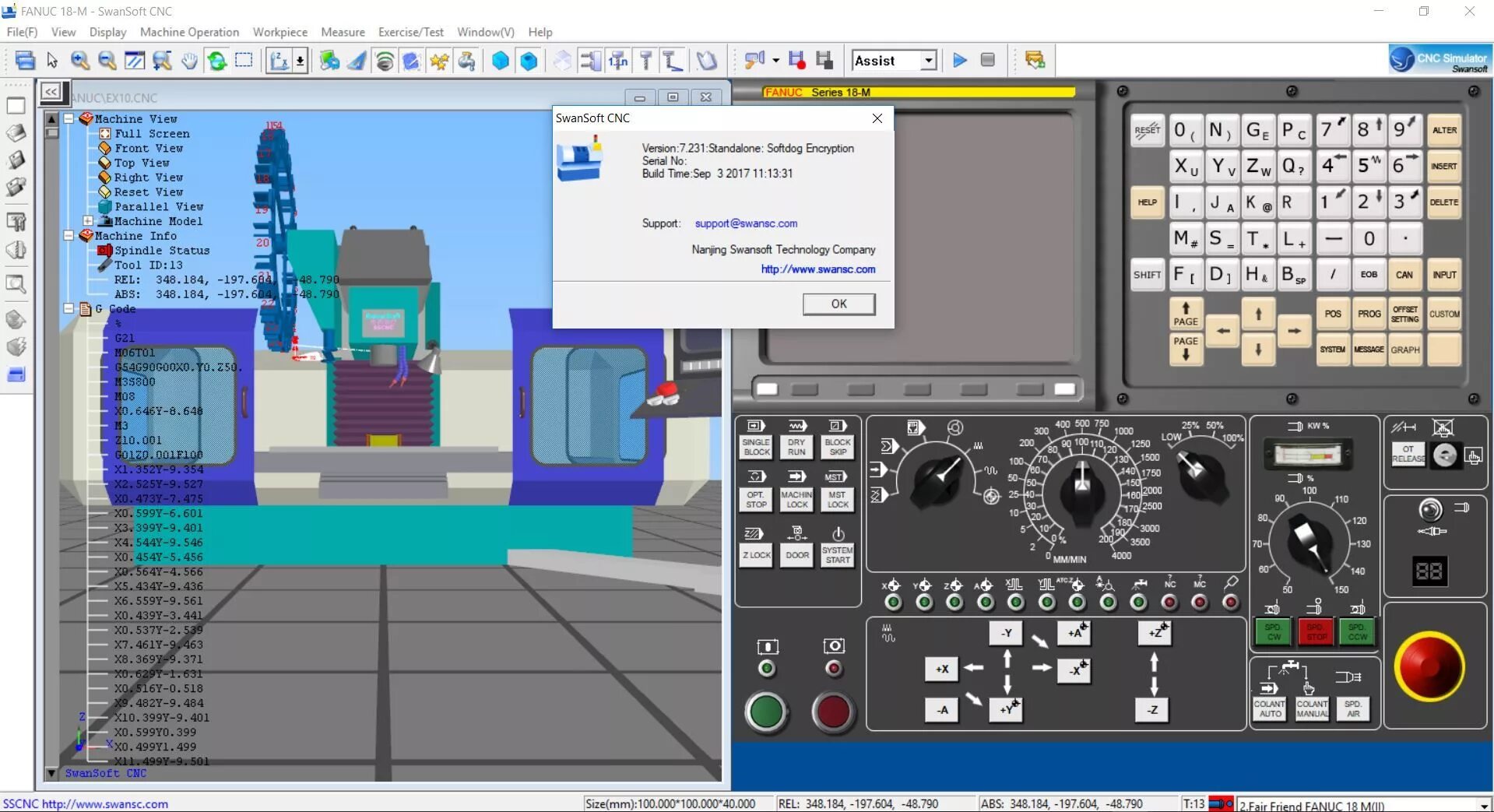Toggle the SINGLE BLOCK mode button
The height and width of the screenshot is (812, 1494).
756,447
